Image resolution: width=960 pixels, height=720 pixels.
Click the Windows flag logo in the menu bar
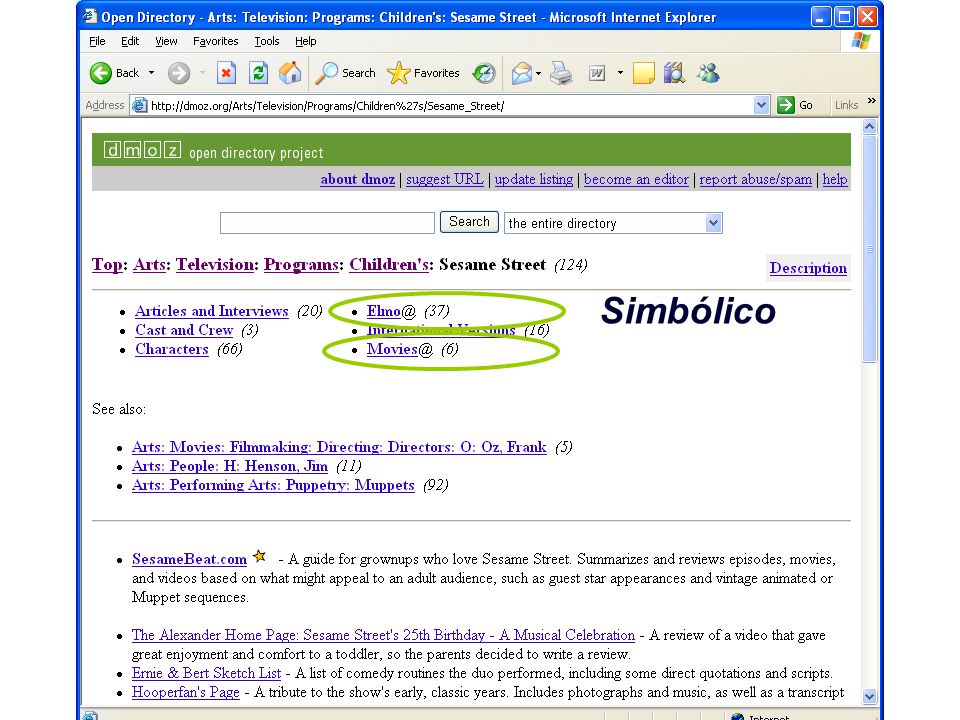click(860, 41)
